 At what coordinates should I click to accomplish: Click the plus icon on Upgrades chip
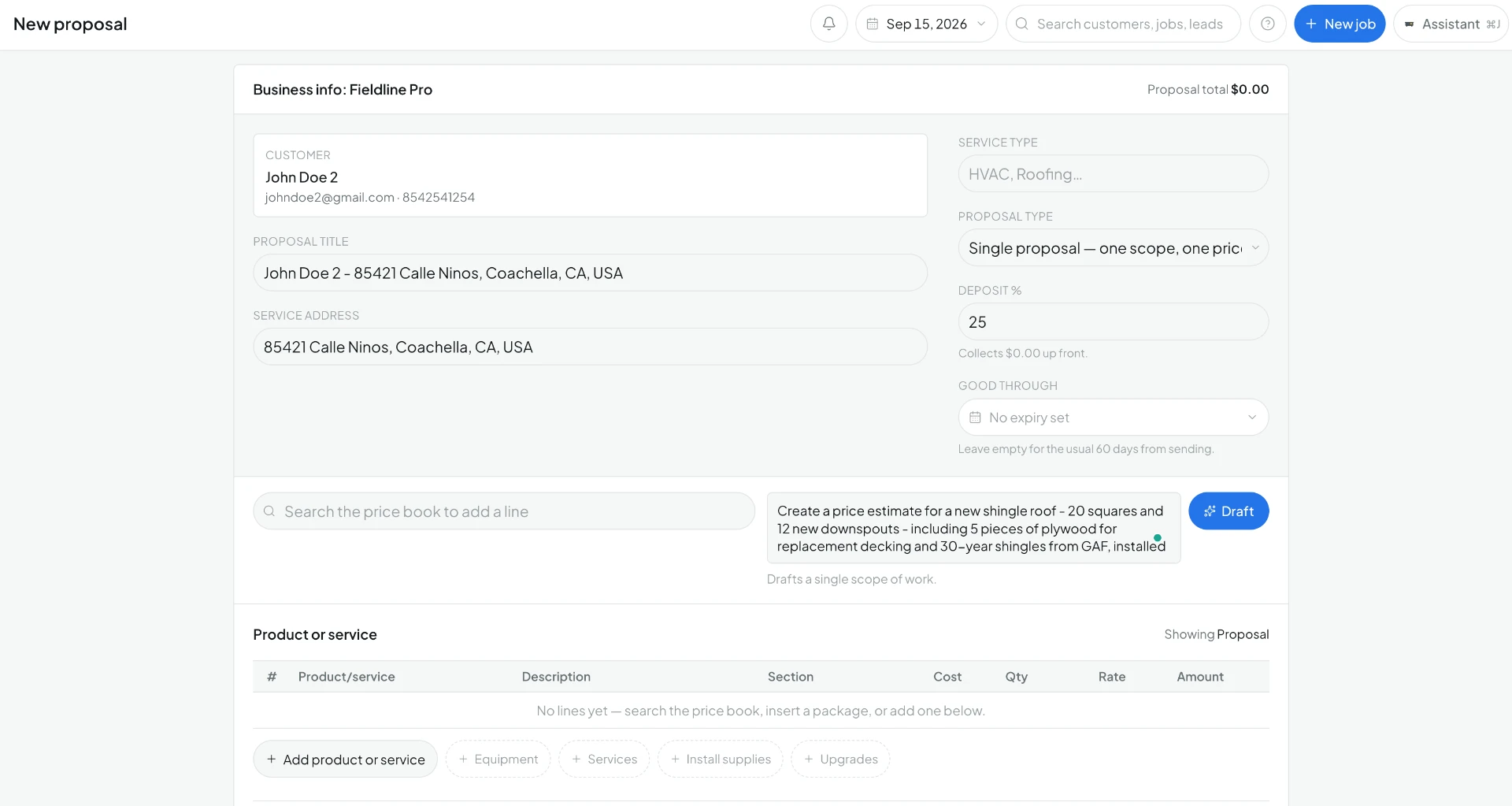pyautogui.click(x=809, y=759)
